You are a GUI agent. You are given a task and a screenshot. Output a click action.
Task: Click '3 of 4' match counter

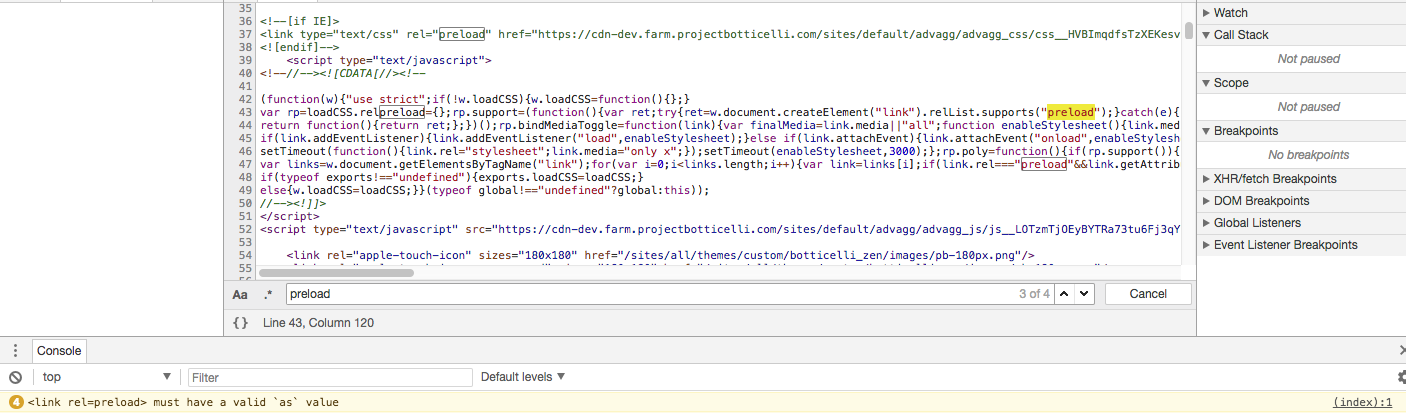click(x=1034, y=294)
